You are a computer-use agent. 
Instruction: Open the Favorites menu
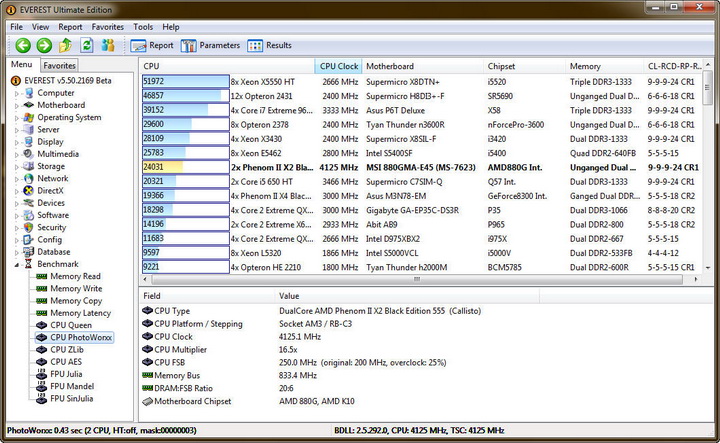[x=108, y=27]
